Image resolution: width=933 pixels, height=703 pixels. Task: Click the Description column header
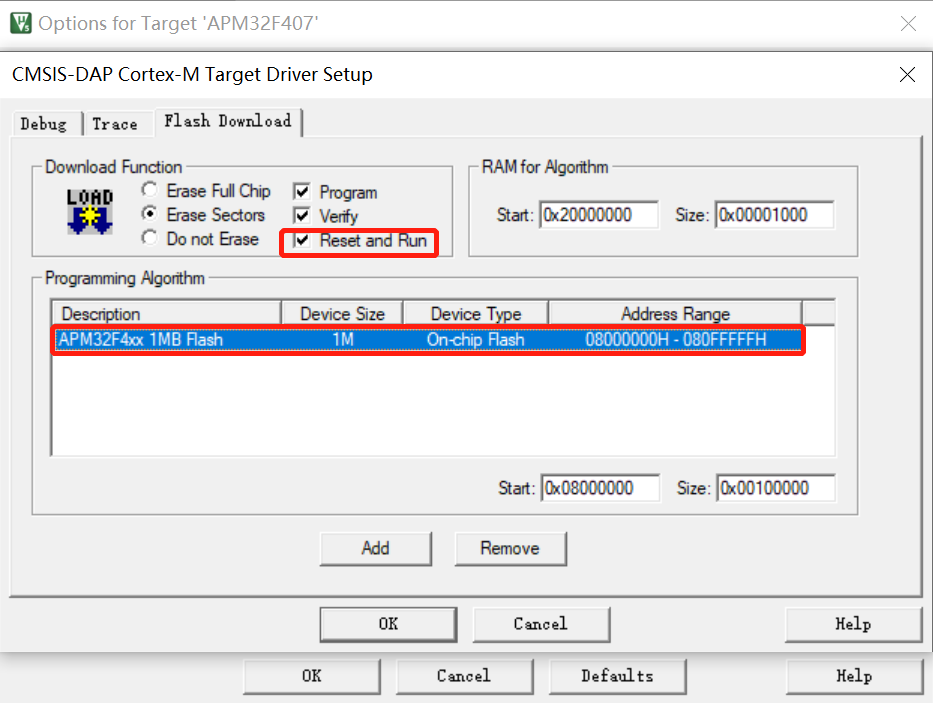[167, 314]
